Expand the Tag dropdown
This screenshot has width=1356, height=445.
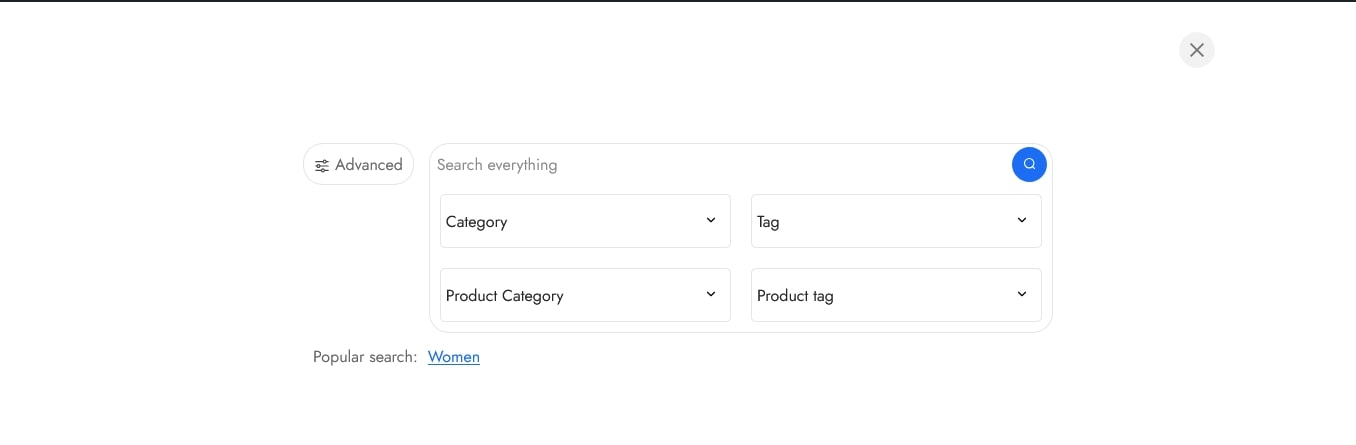point(896,221)
